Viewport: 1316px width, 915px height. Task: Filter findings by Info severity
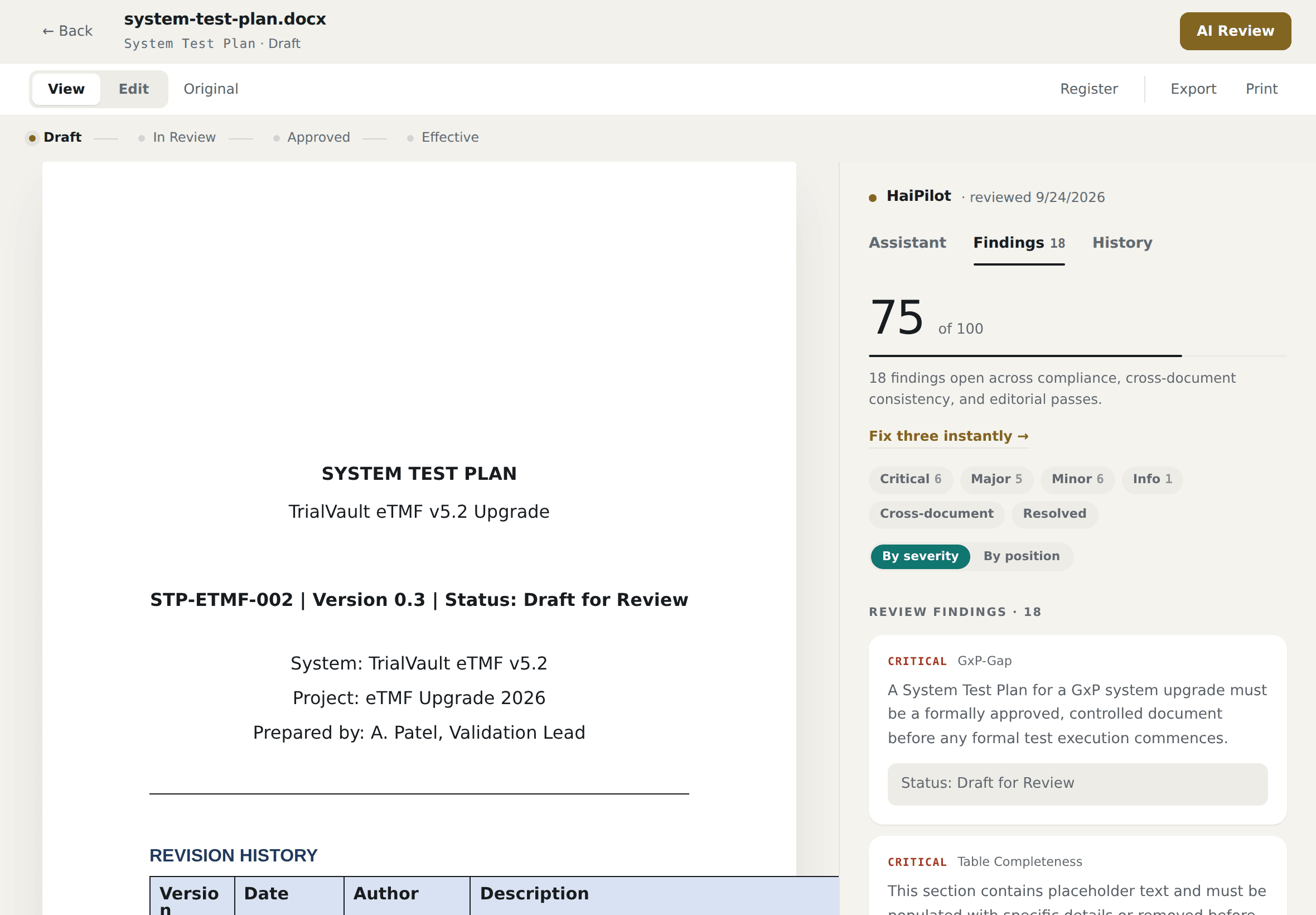(1152, 479)
